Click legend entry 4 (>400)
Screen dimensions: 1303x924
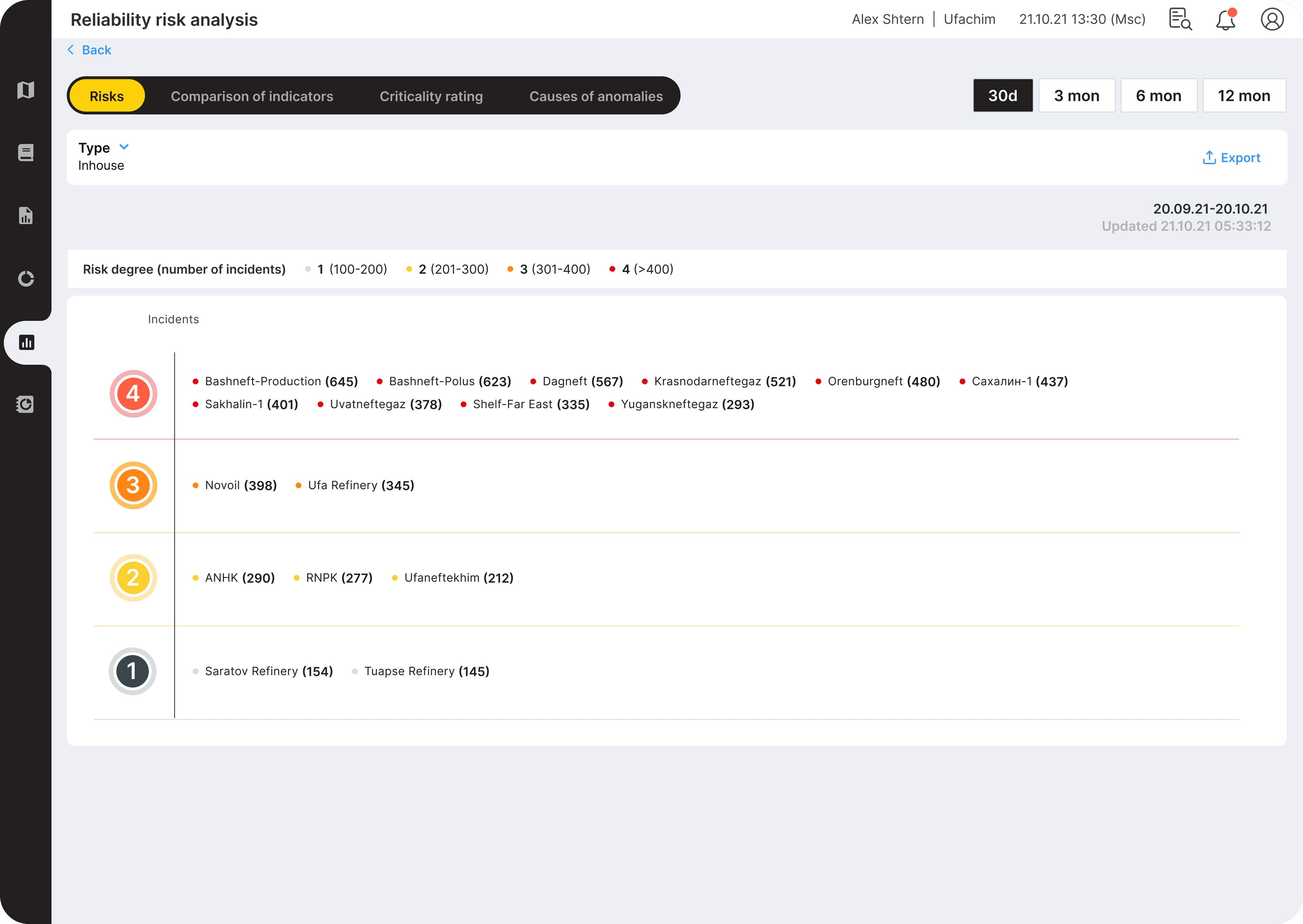641,269
